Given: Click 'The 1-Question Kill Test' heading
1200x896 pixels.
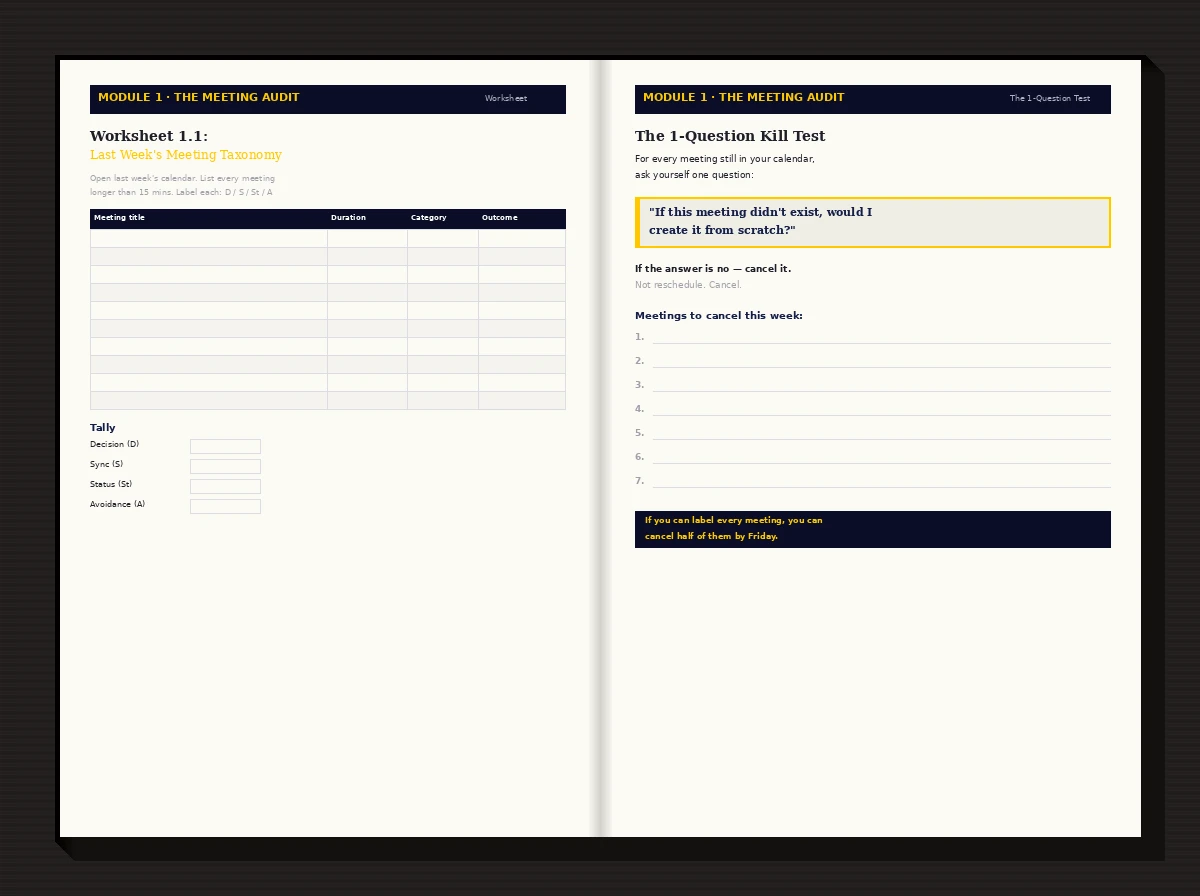Looking at the screenshot, I should click(x=730, y=136).
